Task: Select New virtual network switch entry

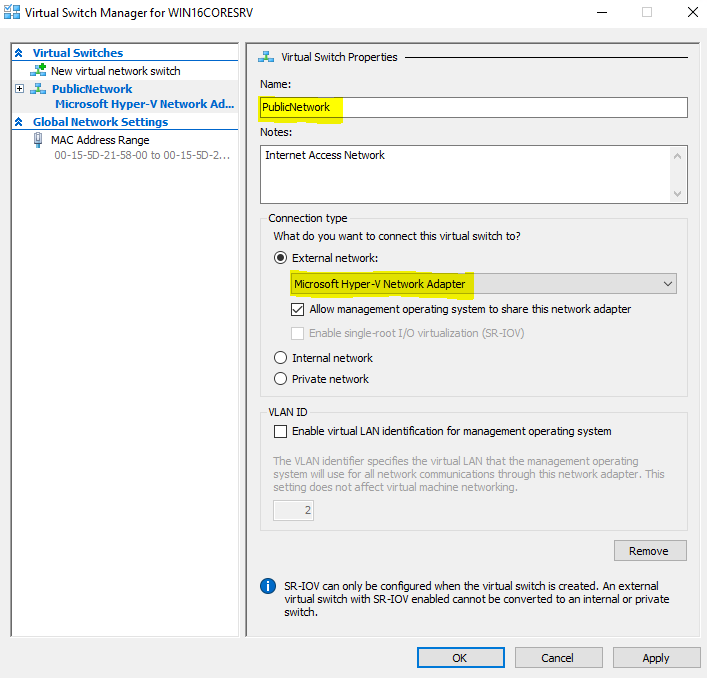Action: pos(115,71)
